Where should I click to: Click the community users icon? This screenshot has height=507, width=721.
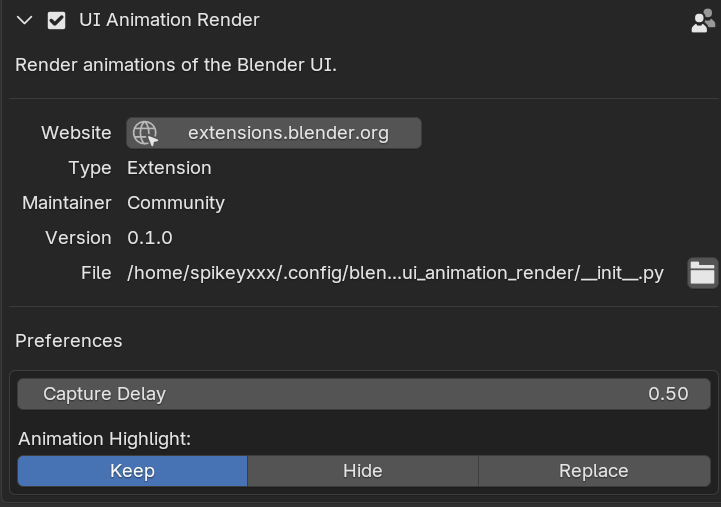tap(702, 21)
